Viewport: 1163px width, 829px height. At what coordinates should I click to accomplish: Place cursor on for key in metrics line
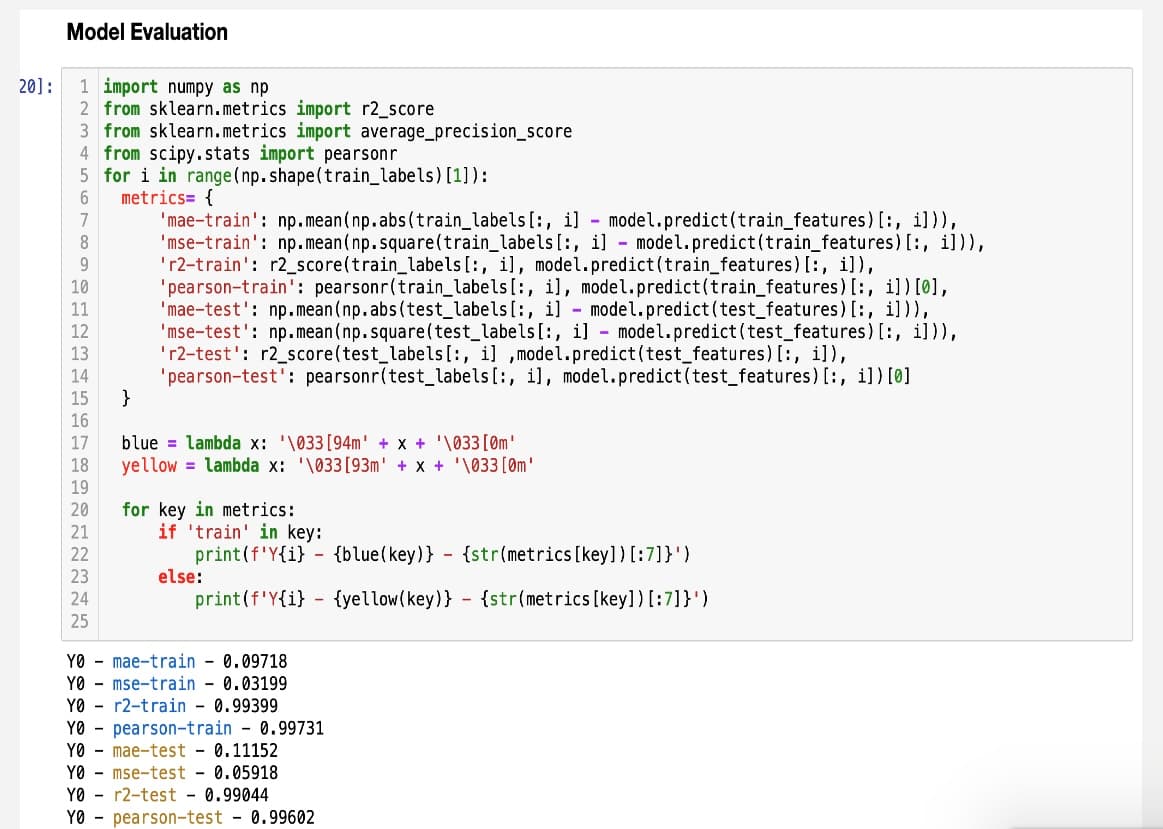pos(208,509)
